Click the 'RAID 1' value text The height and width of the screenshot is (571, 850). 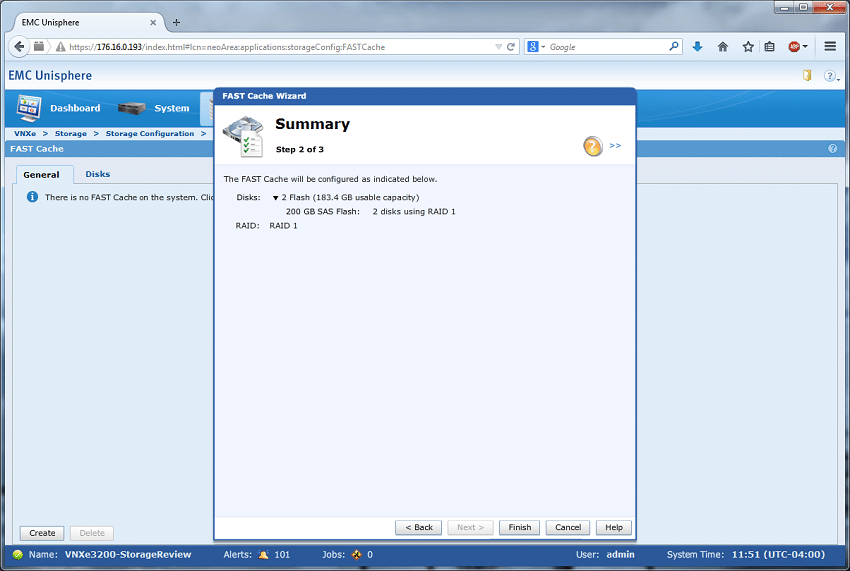[284, 226]
